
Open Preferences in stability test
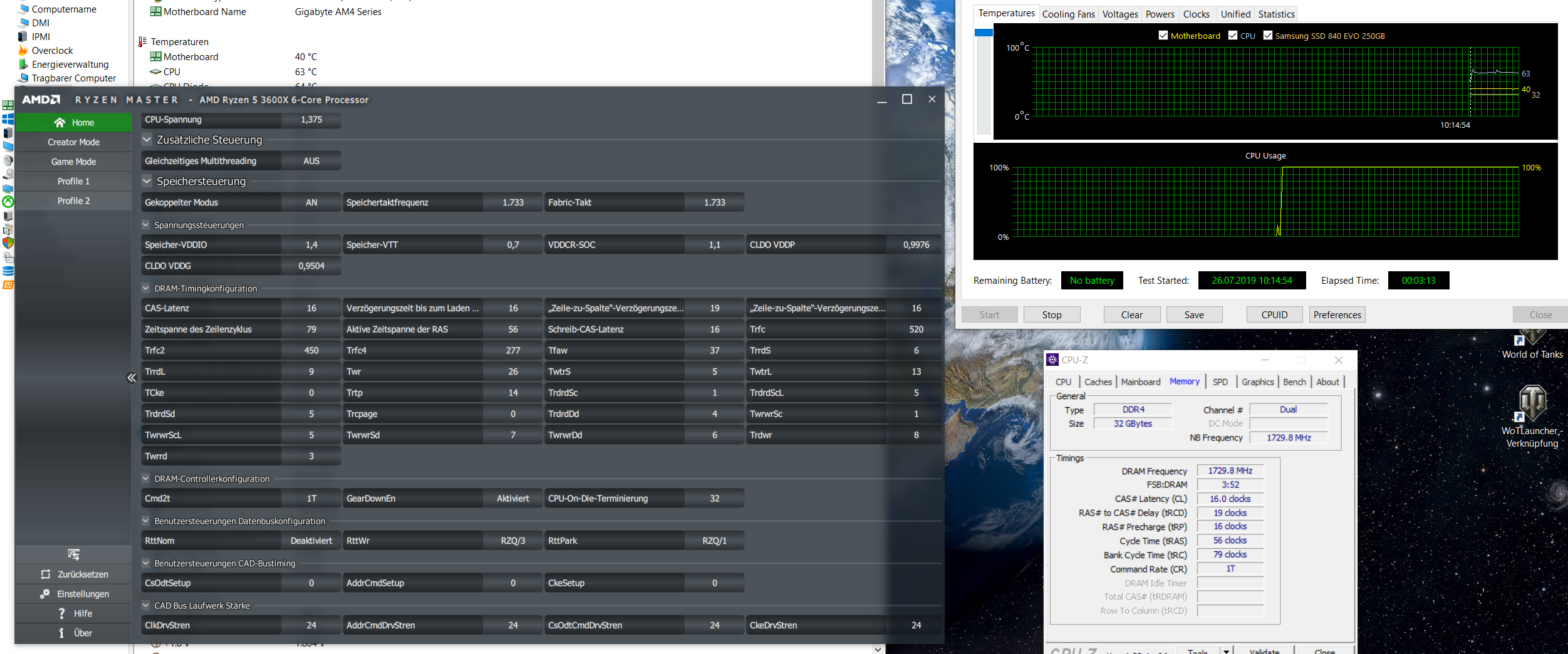pyautogui.click(x=1337, y=315)
